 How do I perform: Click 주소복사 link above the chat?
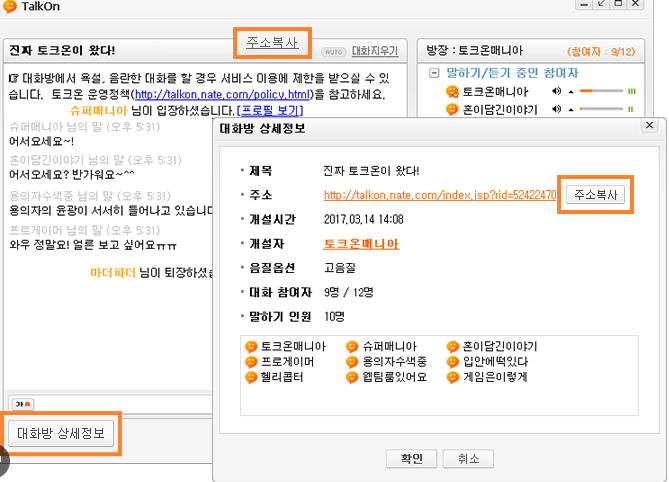(272, 43)
